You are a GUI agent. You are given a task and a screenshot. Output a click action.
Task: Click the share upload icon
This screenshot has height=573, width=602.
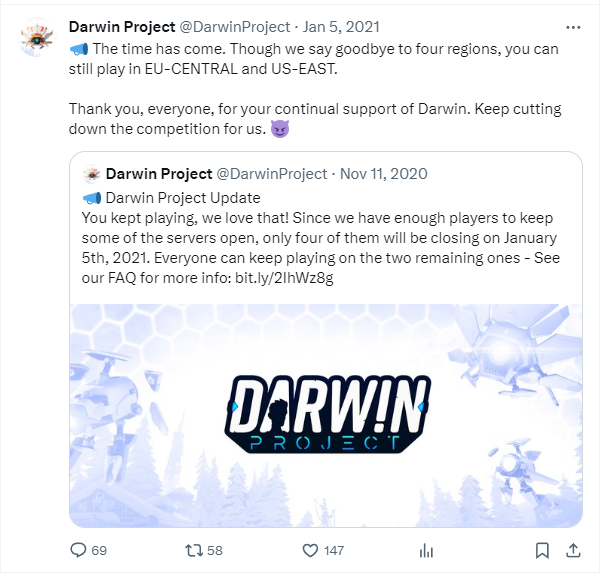tap(573, 550)
